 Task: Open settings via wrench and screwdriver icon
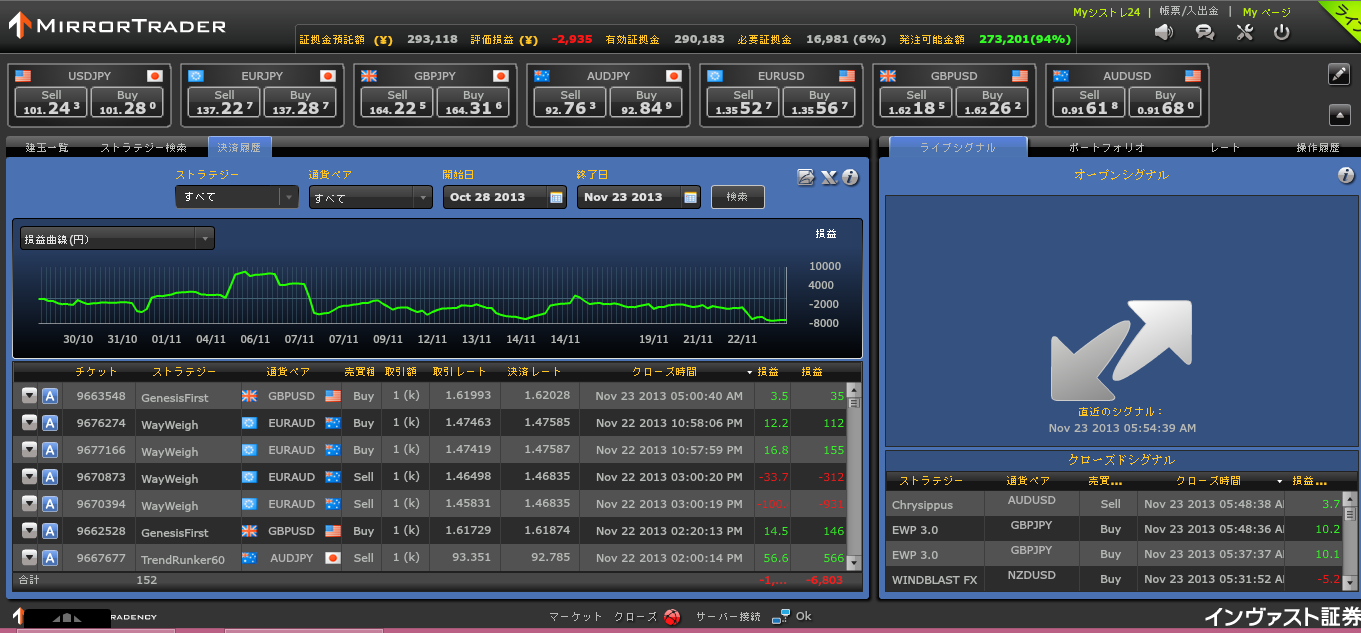[1244, 32]
